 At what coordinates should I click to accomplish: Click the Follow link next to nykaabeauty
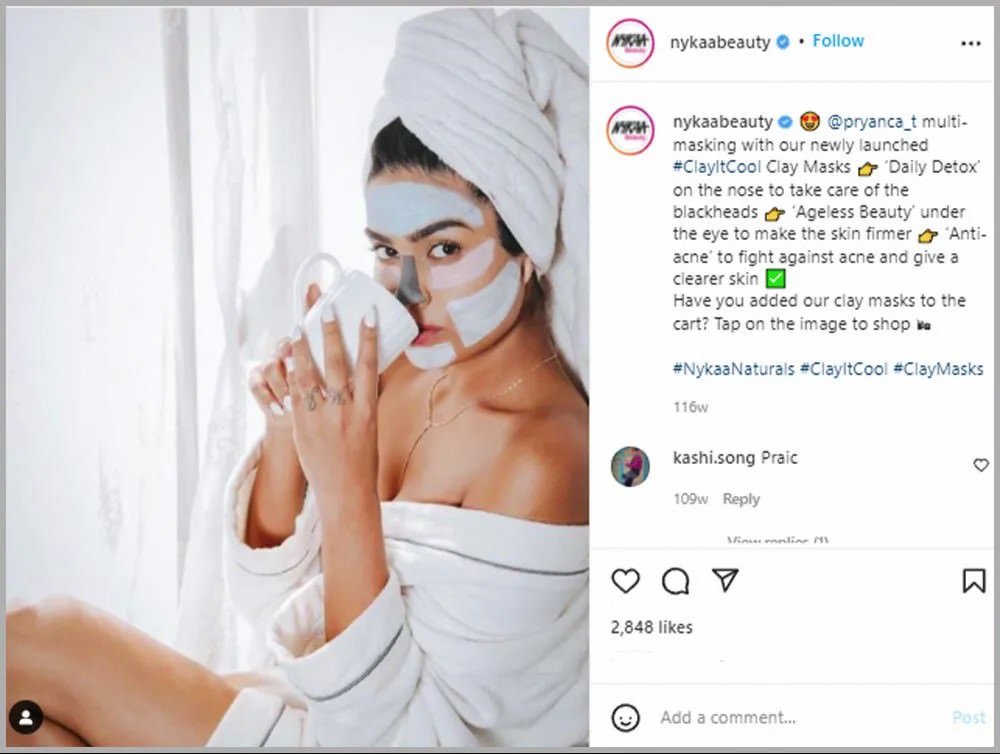[x=838, y=41]
